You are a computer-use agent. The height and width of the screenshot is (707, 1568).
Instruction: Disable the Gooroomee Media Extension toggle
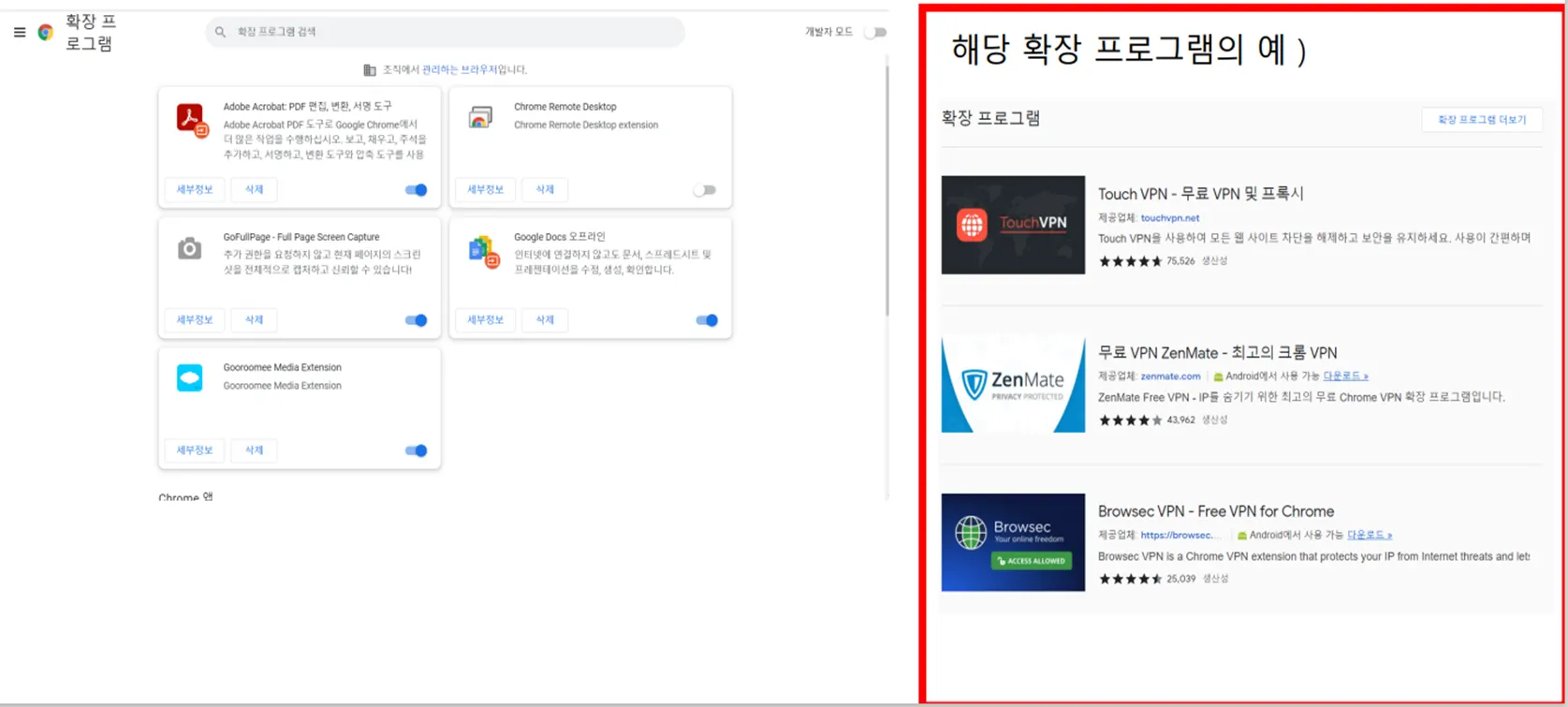[x=417, y=450]
